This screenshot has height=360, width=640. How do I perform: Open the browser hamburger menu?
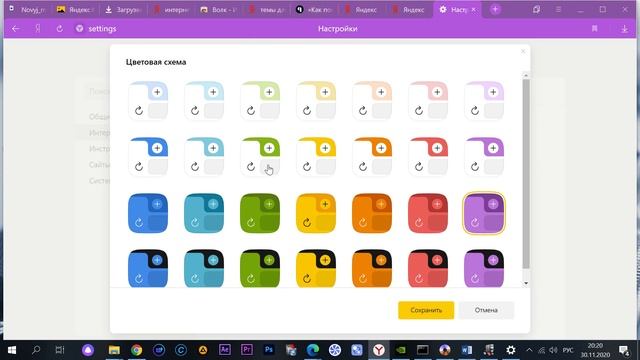tap(558, 9)
